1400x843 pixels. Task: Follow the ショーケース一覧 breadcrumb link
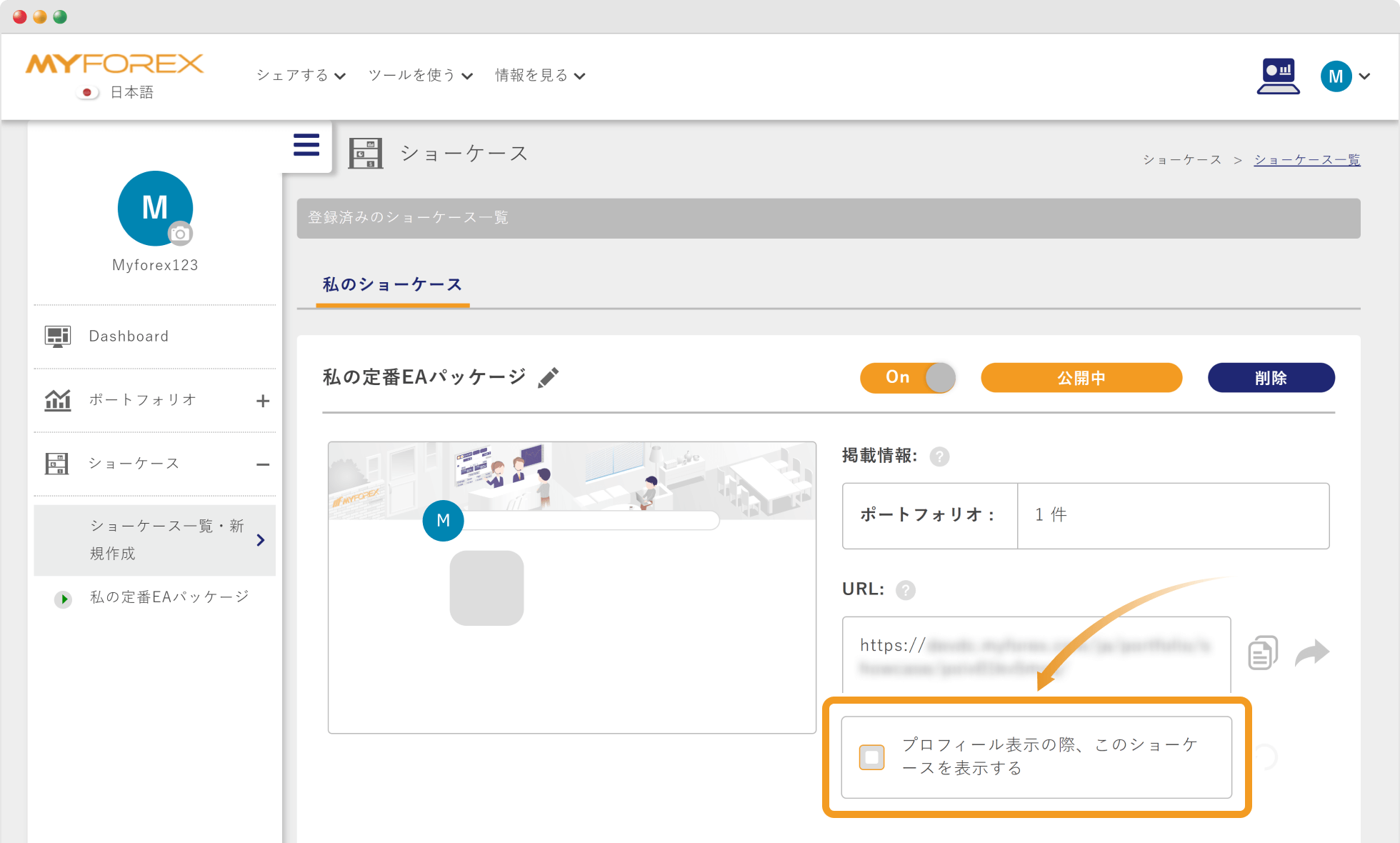coord(1306,159)
